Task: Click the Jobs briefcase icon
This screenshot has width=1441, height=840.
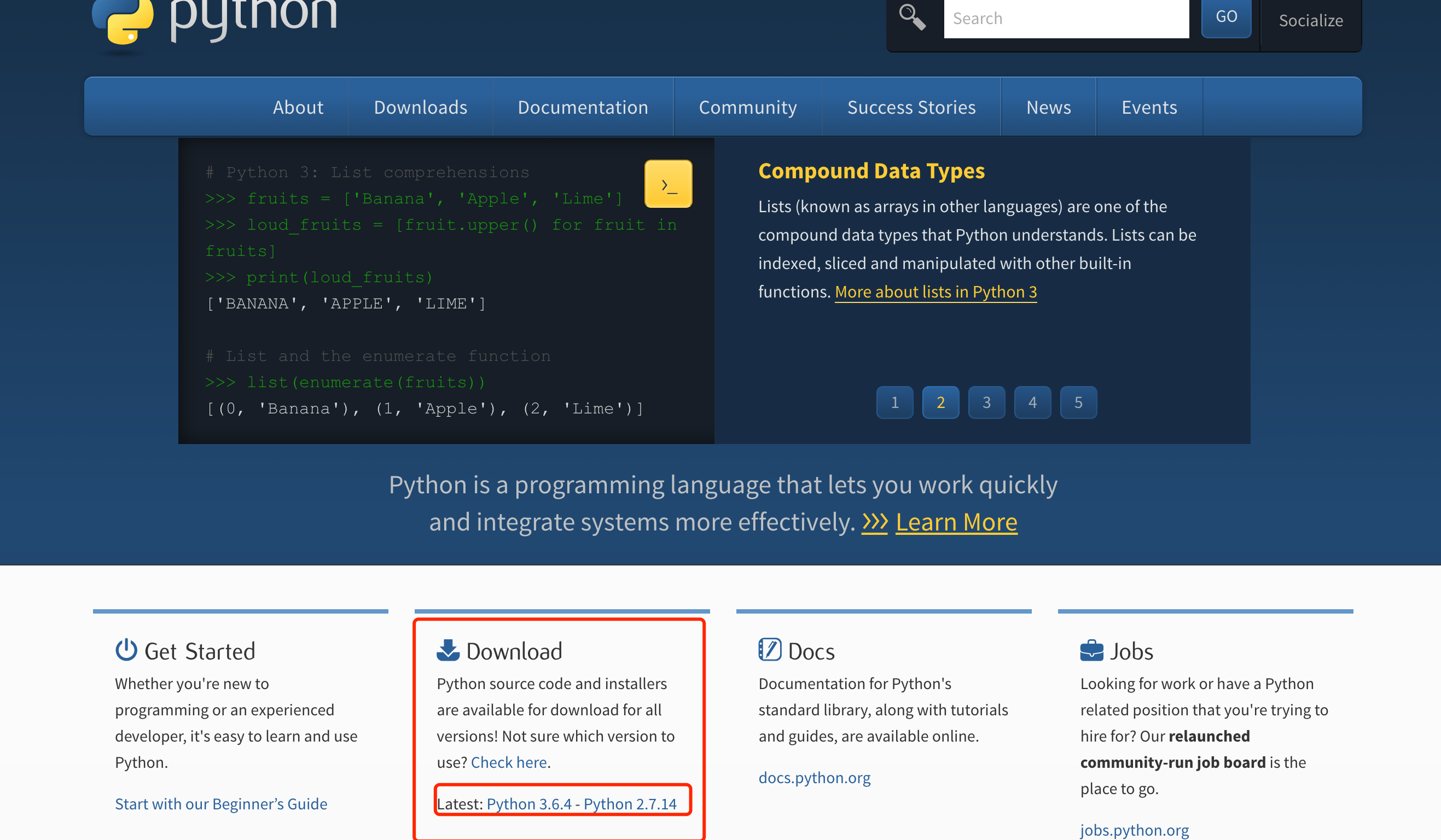Action: (x=1091, y=650)
